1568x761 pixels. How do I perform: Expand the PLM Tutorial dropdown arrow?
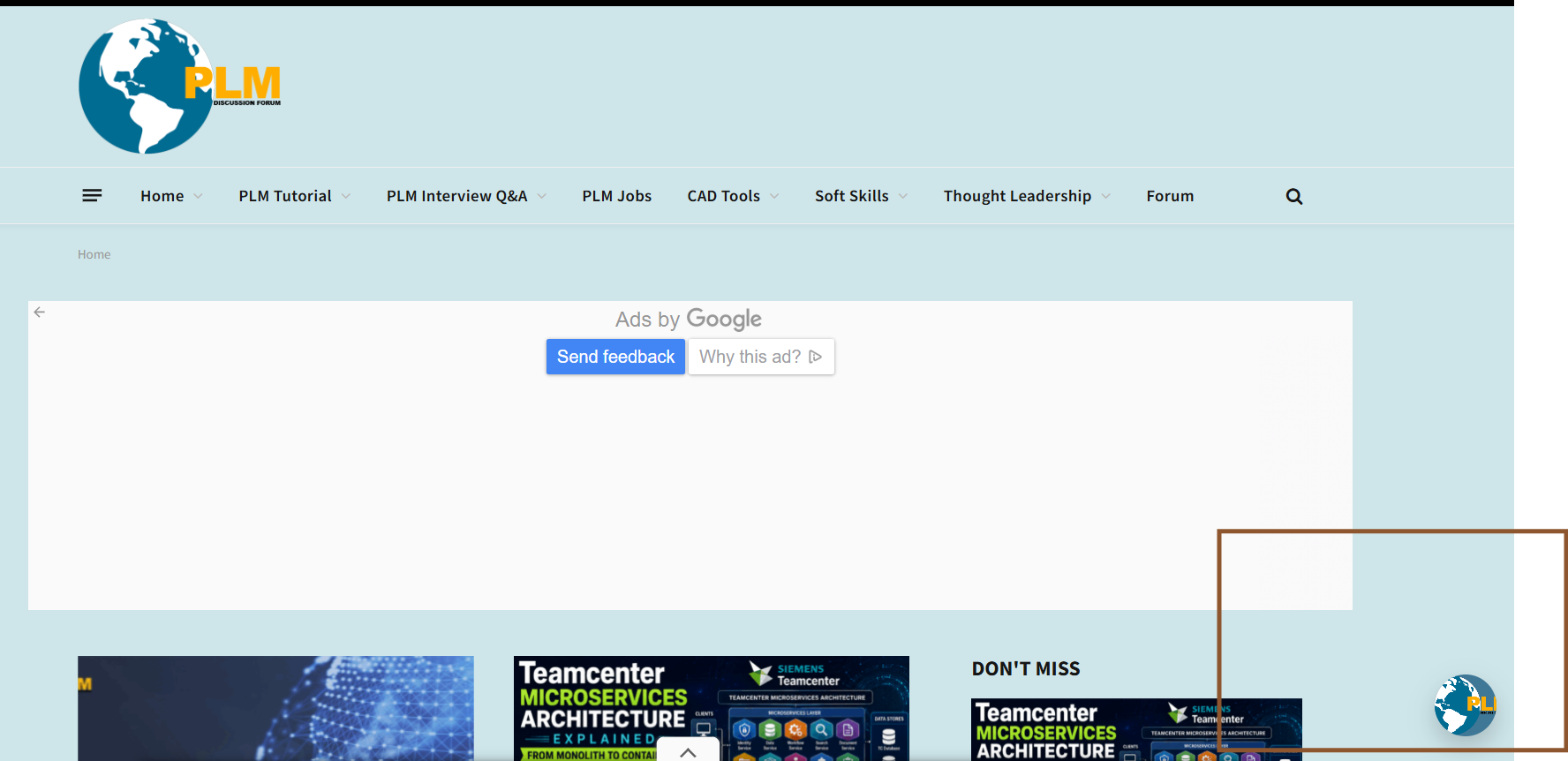coord(346,196)
